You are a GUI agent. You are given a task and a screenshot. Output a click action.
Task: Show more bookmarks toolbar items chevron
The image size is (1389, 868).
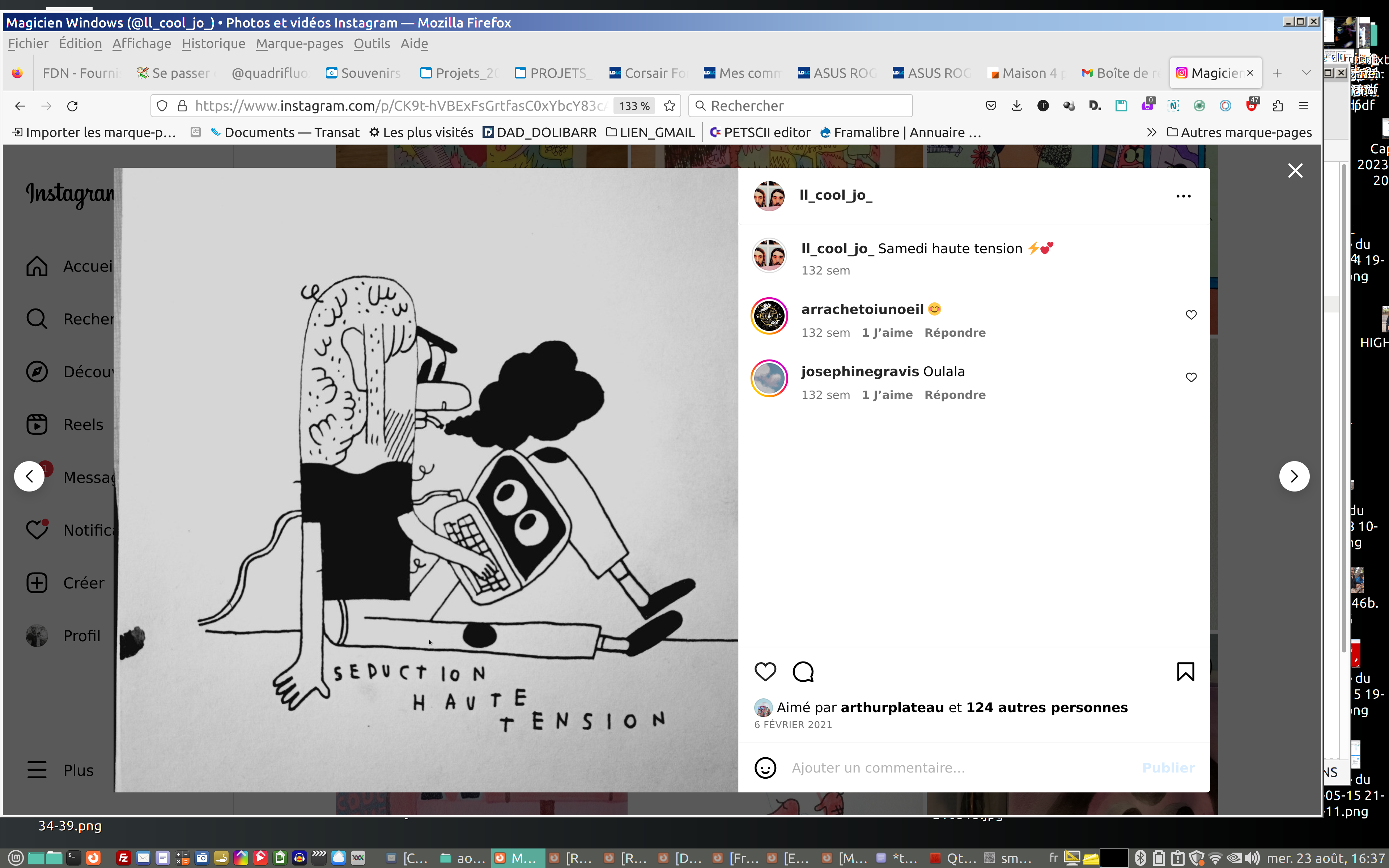tap(1151, 133)
